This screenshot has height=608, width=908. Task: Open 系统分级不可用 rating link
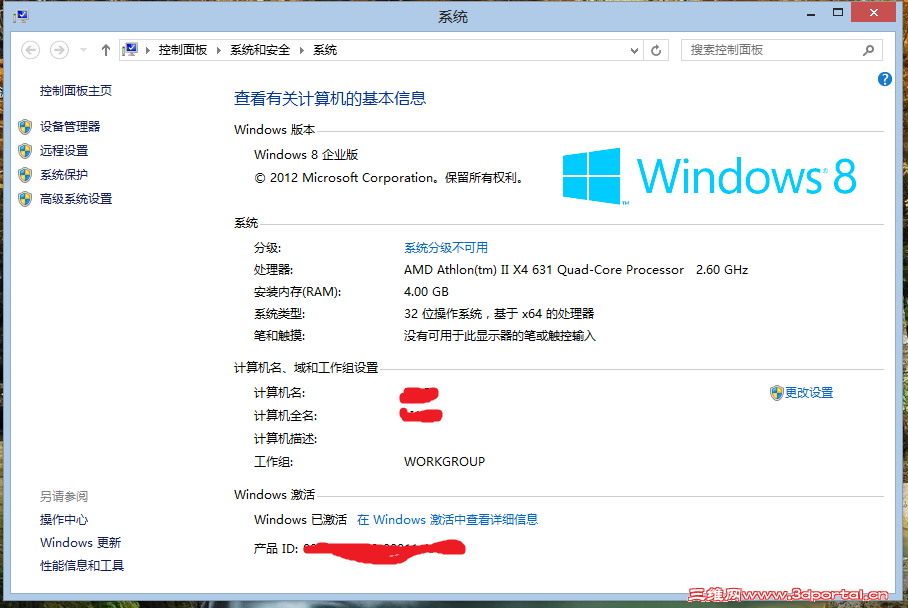point(446,248)
